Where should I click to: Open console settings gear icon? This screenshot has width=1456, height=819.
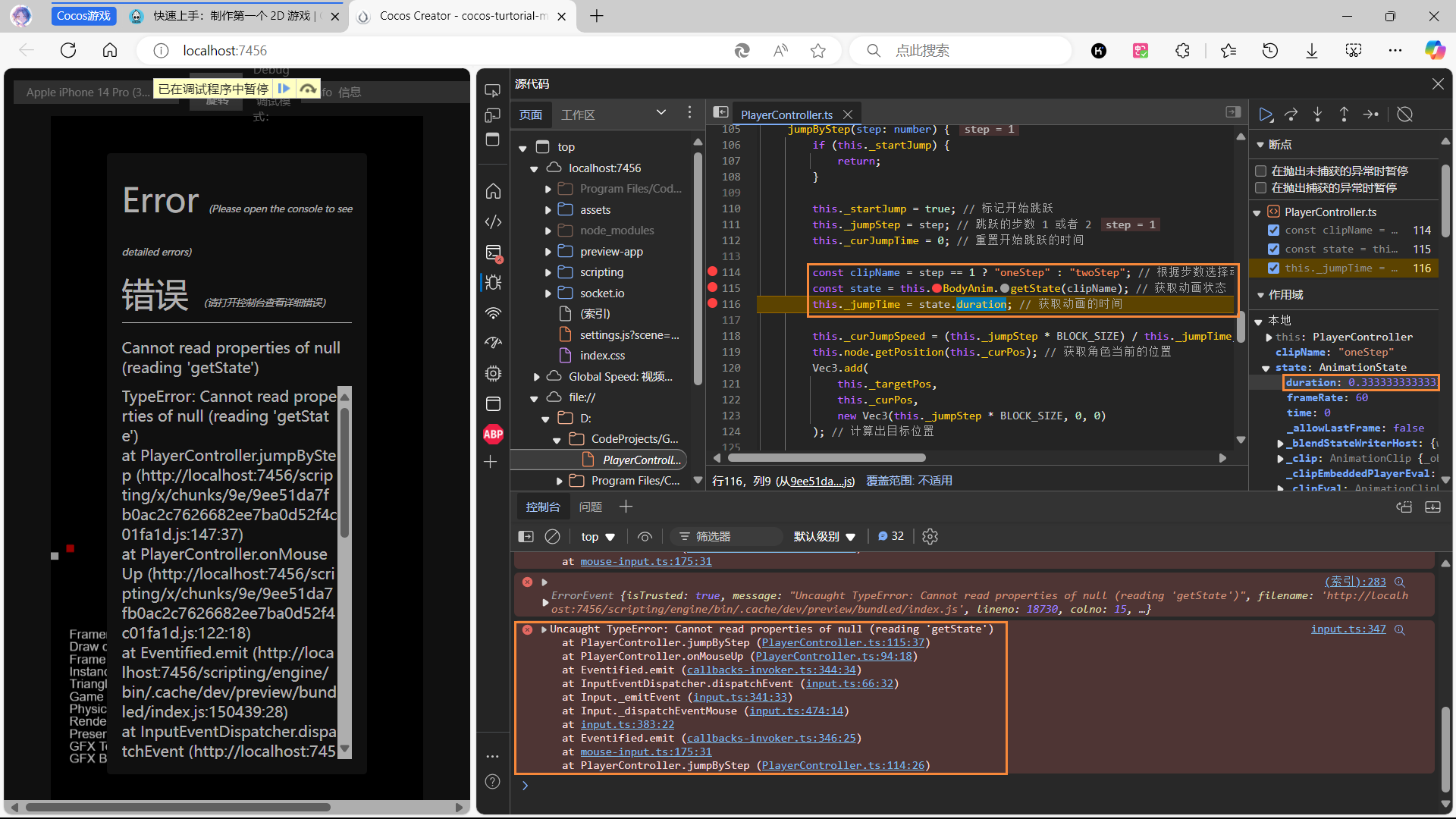pos(930,536)
